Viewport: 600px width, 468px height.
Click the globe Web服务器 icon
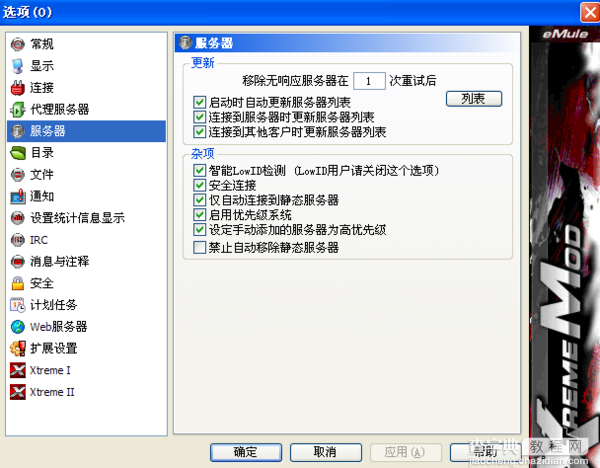pos(18,327)
